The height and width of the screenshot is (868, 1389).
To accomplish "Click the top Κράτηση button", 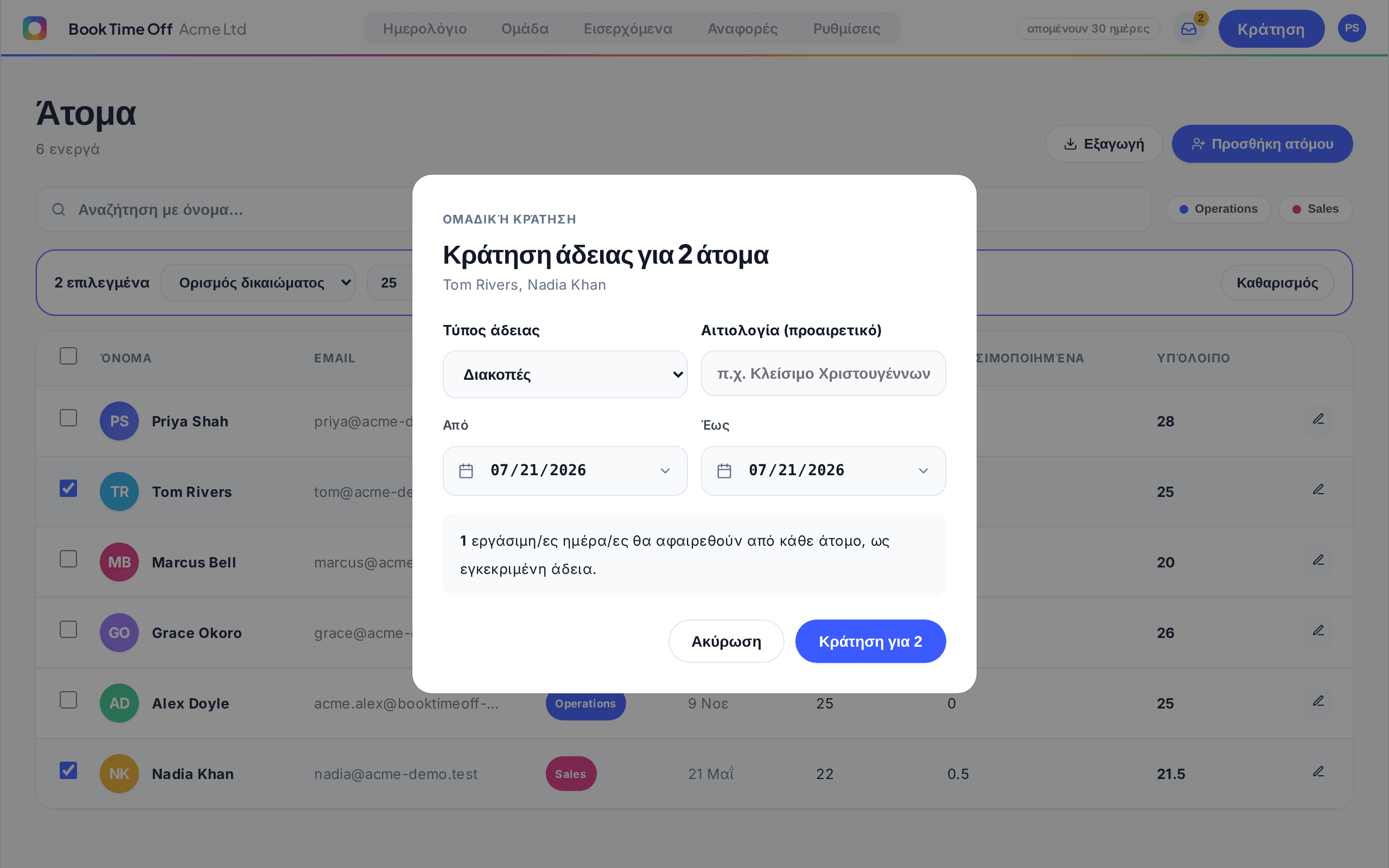I will coord(1271,29).
